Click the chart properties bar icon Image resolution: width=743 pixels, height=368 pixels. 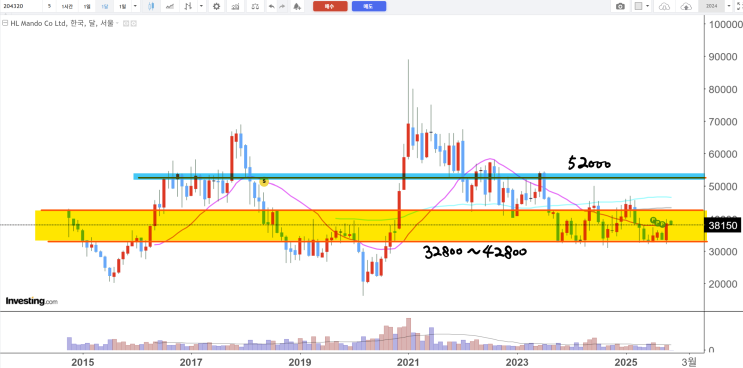point(235,7)
